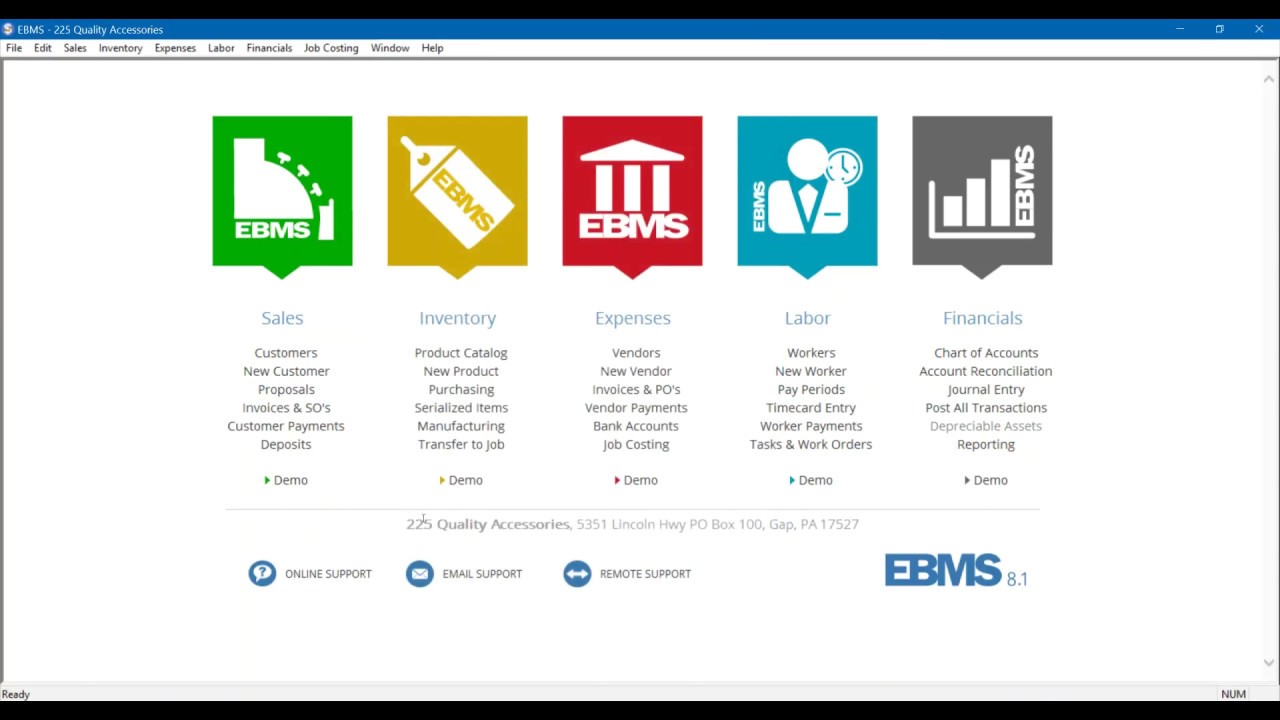Image resolution: width=1280 pixels, height=720 pixels.
Task: Click the Email Support envelope icon
Action: pos(420,573)
